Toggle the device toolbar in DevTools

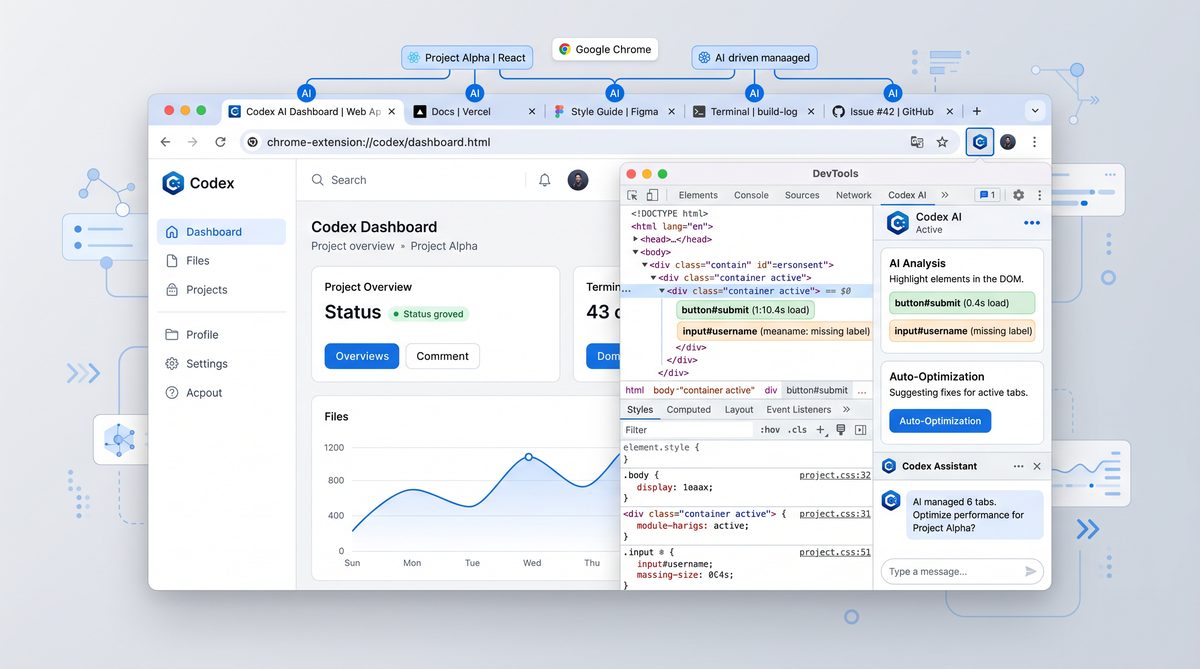pos(652,196)
